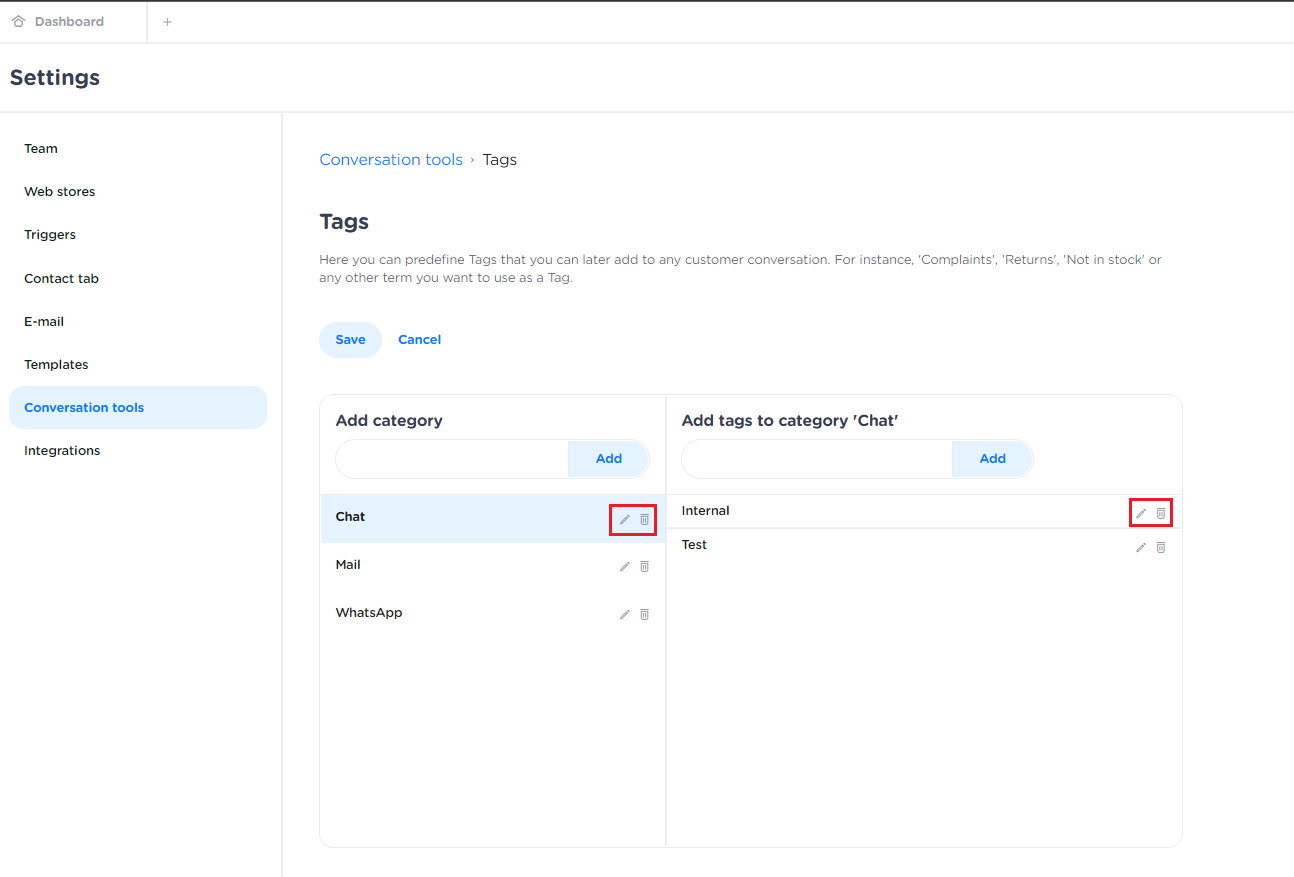Delete the WhatsApp category
Viewport: 1294px width, 877px height.
644,614
